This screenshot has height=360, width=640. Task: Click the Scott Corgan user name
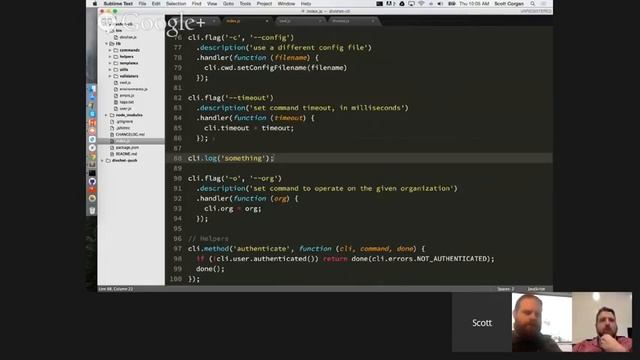(x=509, y=4)
